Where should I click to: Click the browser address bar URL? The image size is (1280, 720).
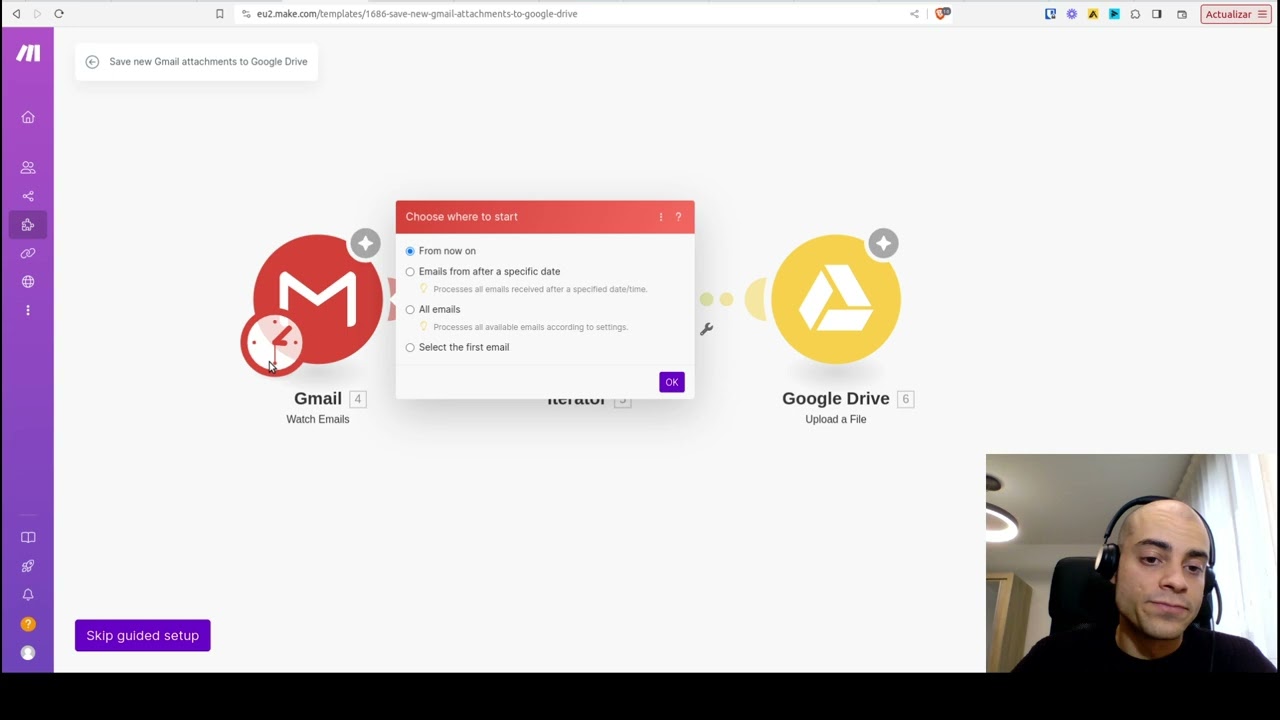pyautogui.click(x=417, y=14)
